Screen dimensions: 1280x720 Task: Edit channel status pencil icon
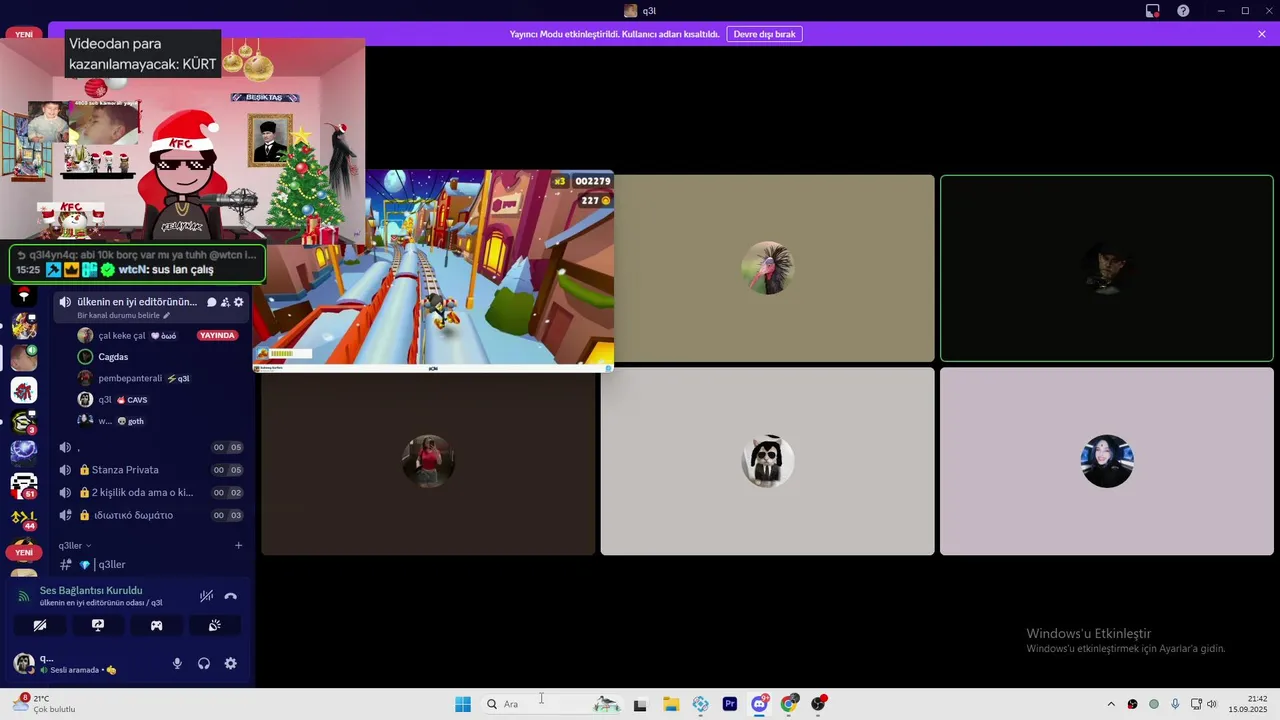coord(167,316)
